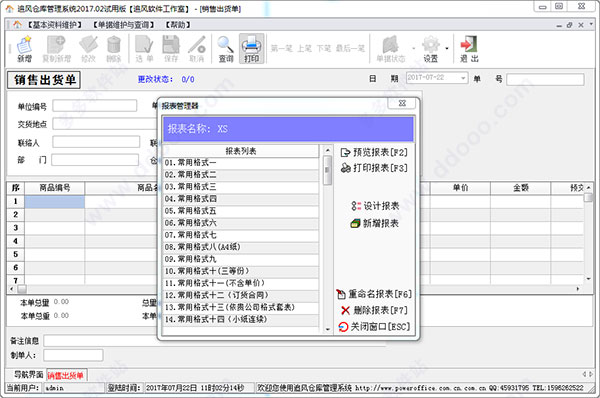
Task: Click the 保存 floppy disk icon
Action: (x=171, y=49)
